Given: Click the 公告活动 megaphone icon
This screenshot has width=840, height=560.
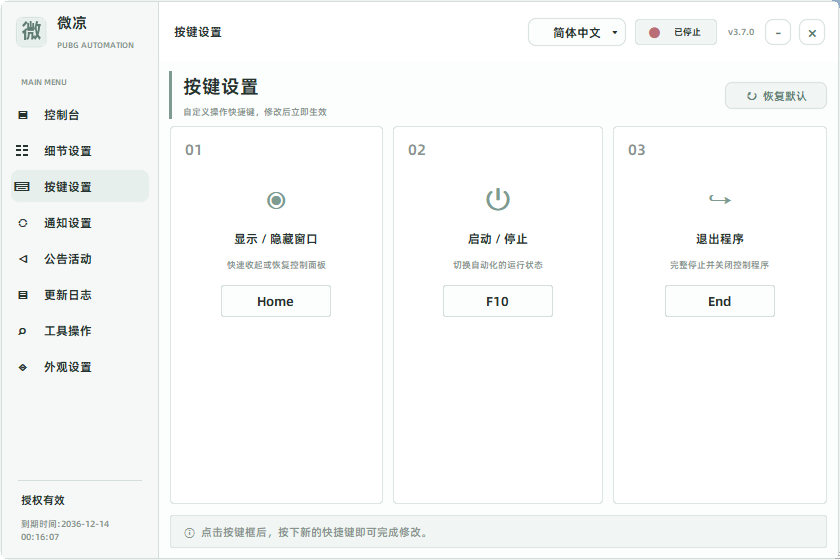Looking at the screenshot, I should click(x=23, y=259).
